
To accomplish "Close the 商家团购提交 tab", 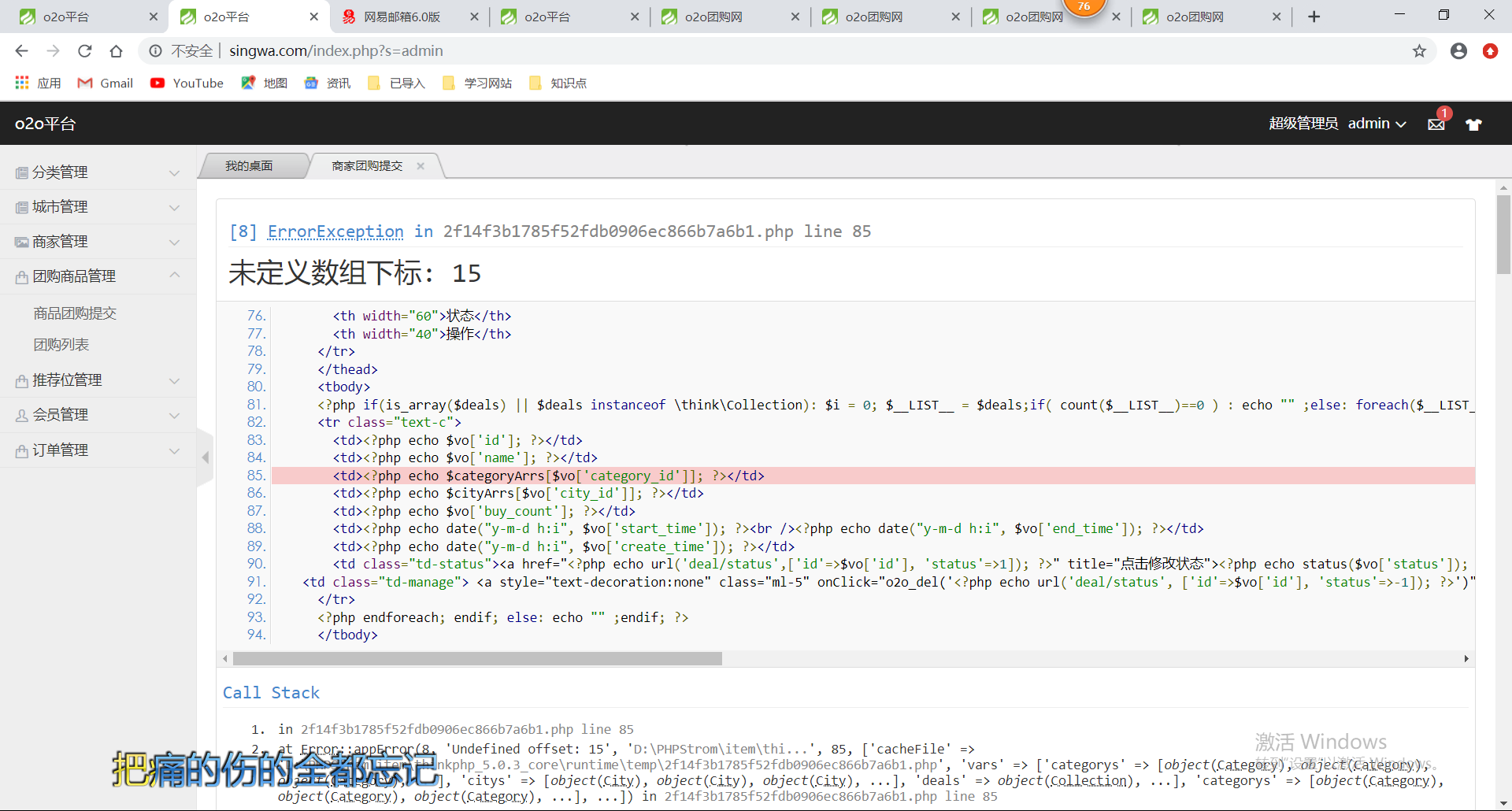I will (421, 166).
